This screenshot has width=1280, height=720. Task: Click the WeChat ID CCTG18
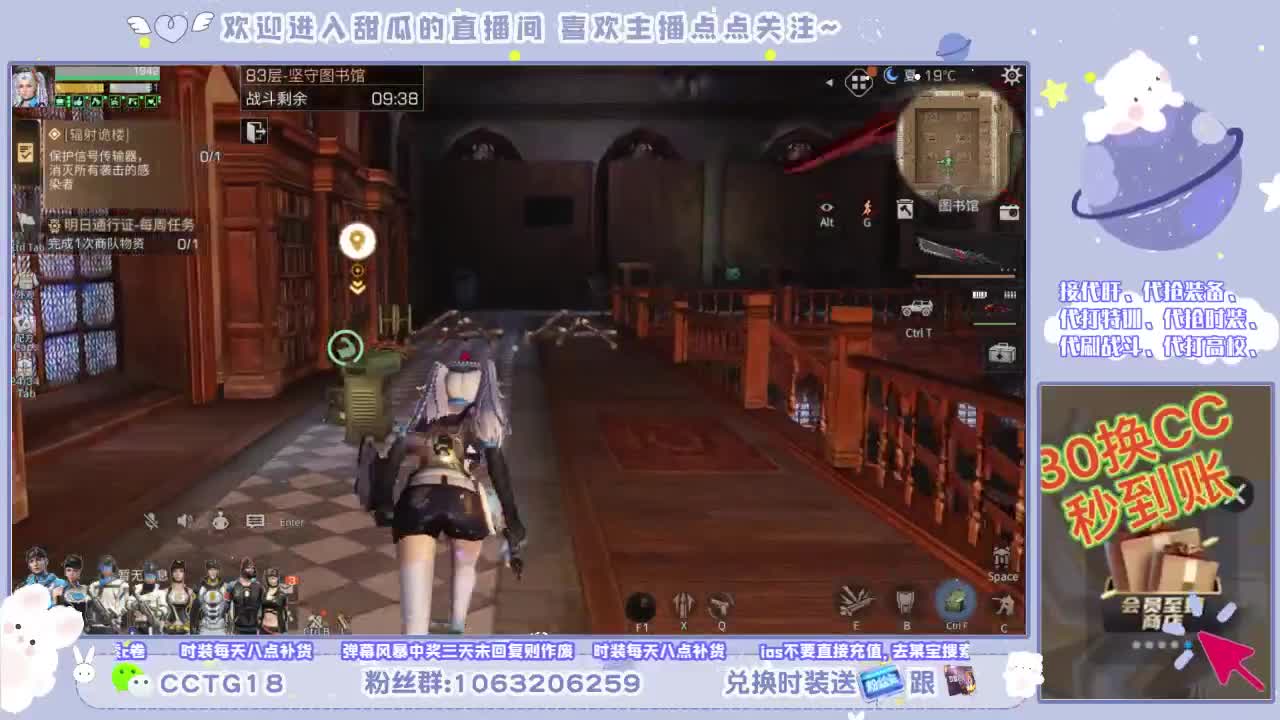coord(222,683)
